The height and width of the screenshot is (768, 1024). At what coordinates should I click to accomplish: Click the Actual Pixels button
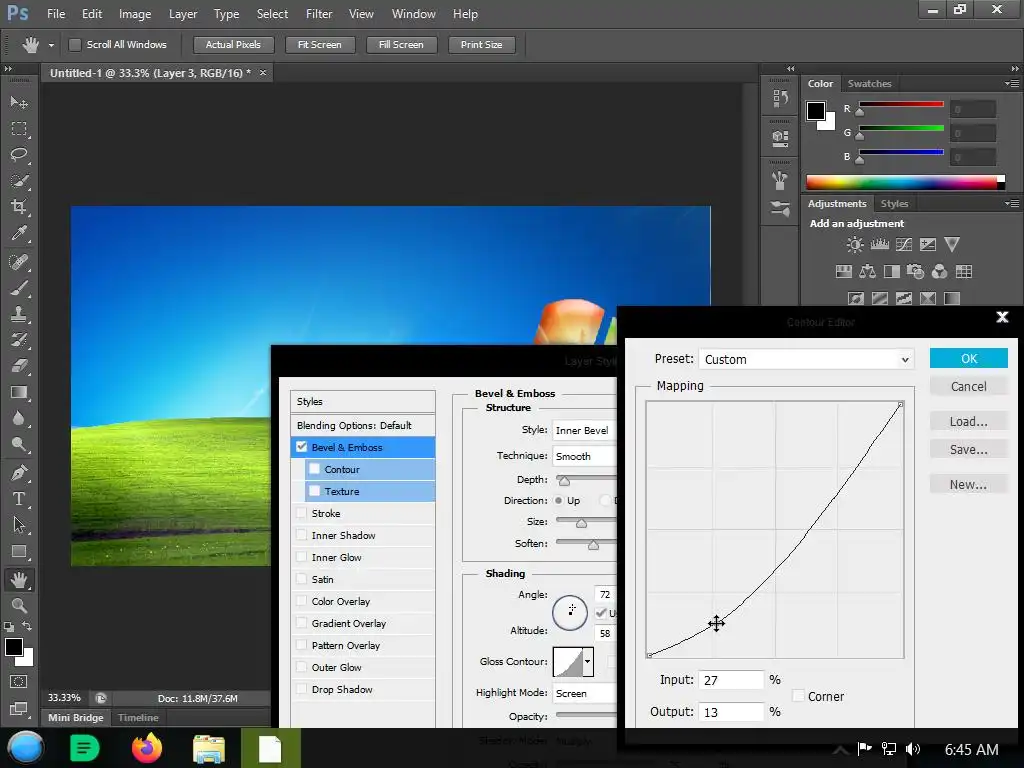pyautogui.click(x=233, y=44)
